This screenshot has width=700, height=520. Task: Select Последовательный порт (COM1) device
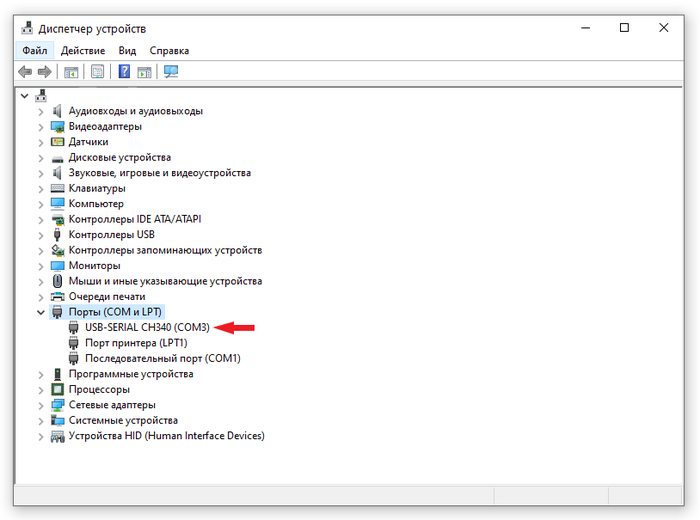(163, 358)
